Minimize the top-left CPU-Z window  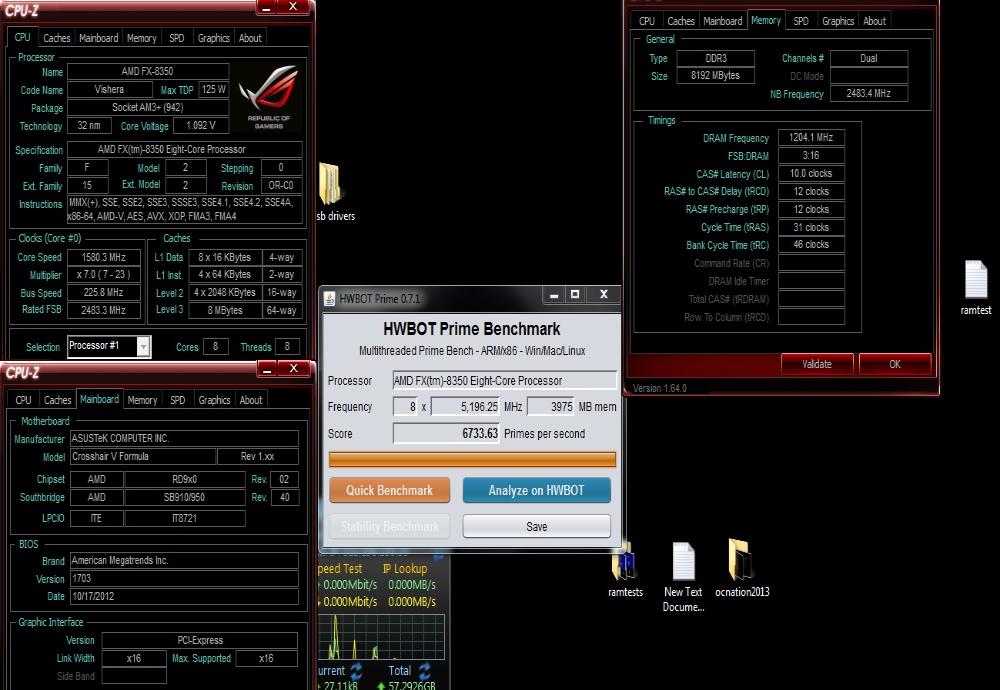click(x=267, y=7)
